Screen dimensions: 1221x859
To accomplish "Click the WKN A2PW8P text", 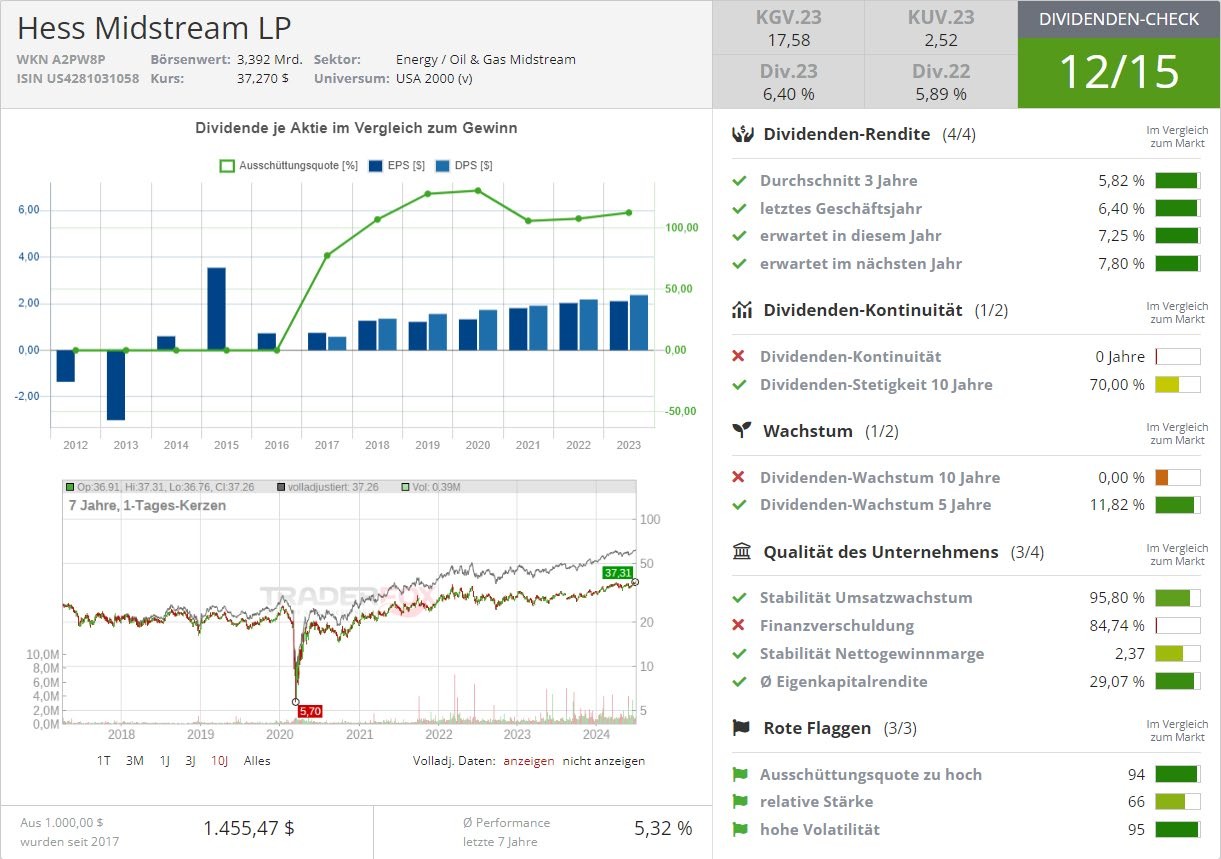I will tap(61, 60).
